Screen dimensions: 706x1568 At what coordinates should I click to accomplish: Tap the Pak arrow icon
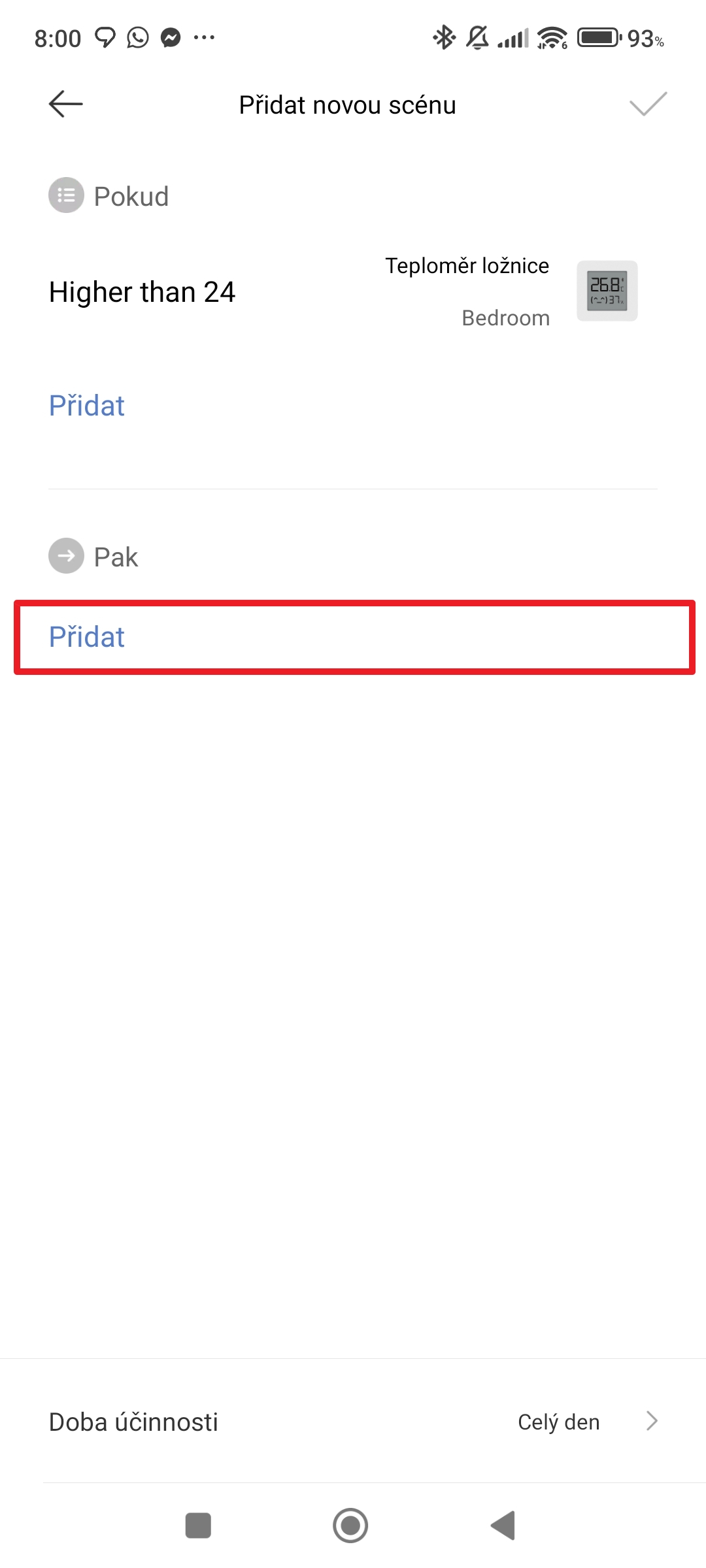[66, 556]
